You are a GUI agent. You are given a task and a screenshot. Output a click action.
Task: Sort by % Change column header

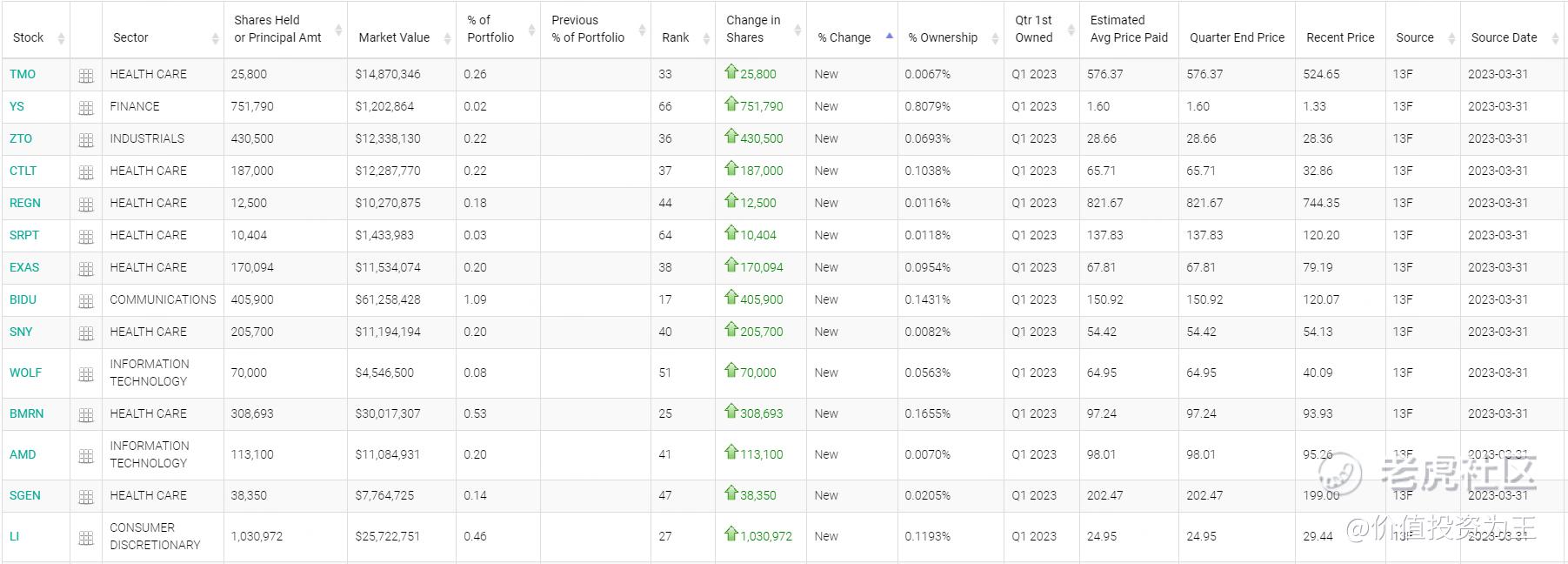tap(844, 37)
